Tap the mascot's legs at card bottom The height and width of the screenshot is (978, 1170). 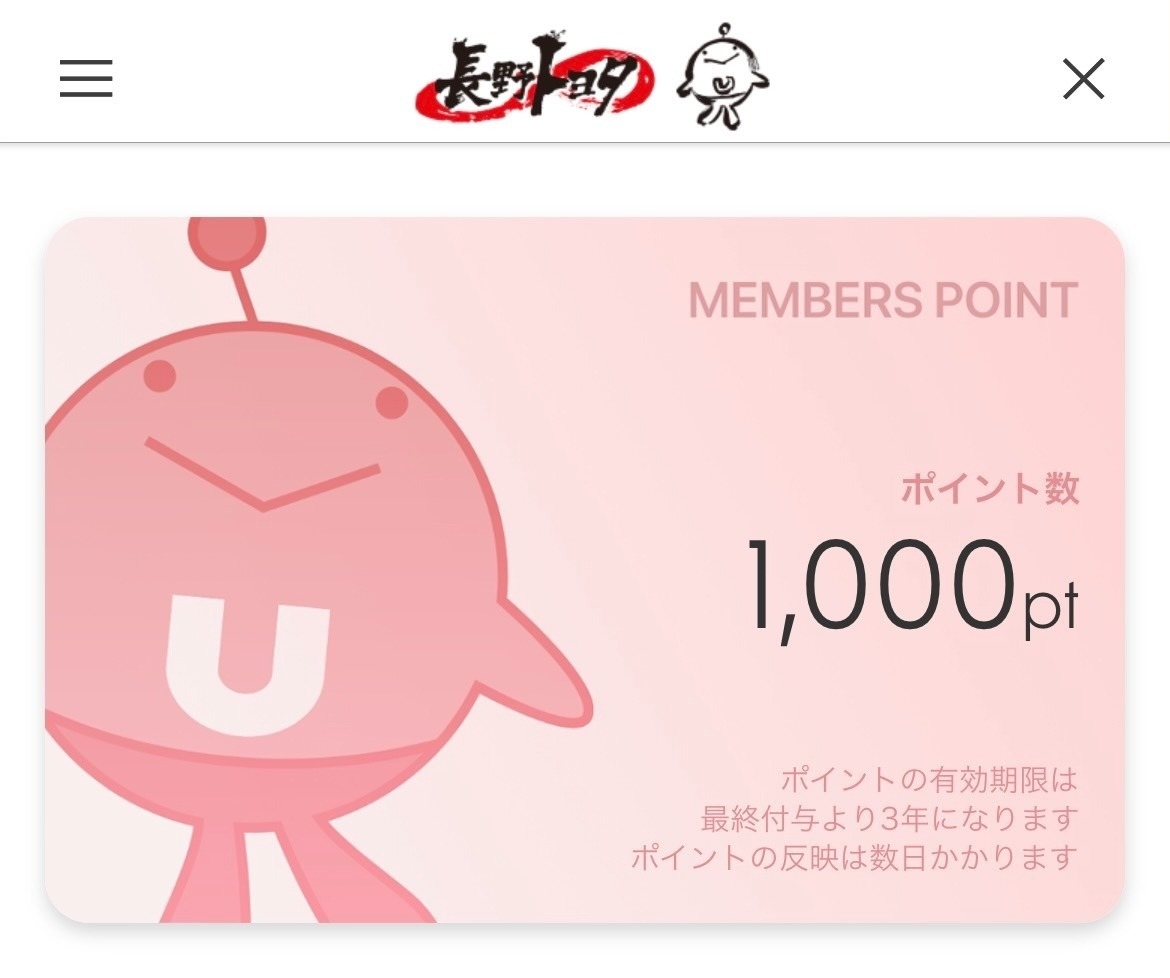click(x=298, y=869)
